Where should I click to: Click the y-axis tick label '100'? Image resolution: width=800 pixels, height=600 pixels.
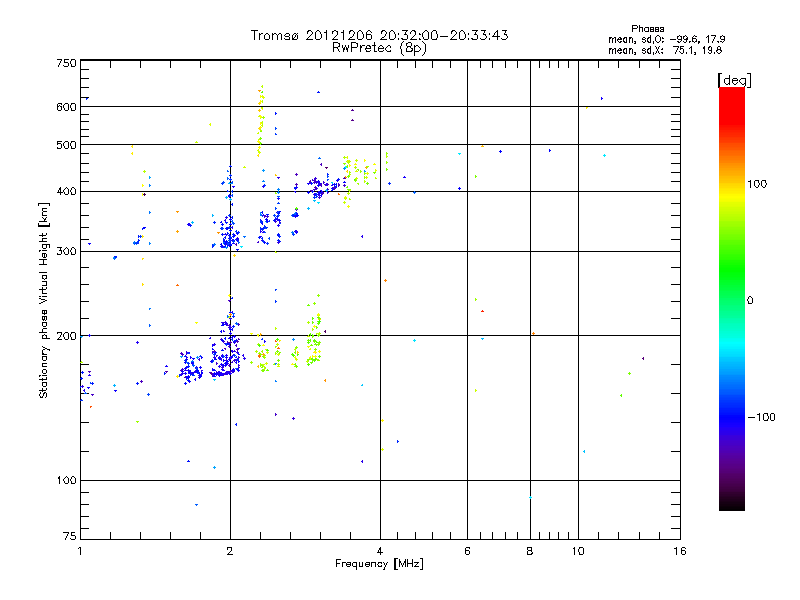coord(66,481)
